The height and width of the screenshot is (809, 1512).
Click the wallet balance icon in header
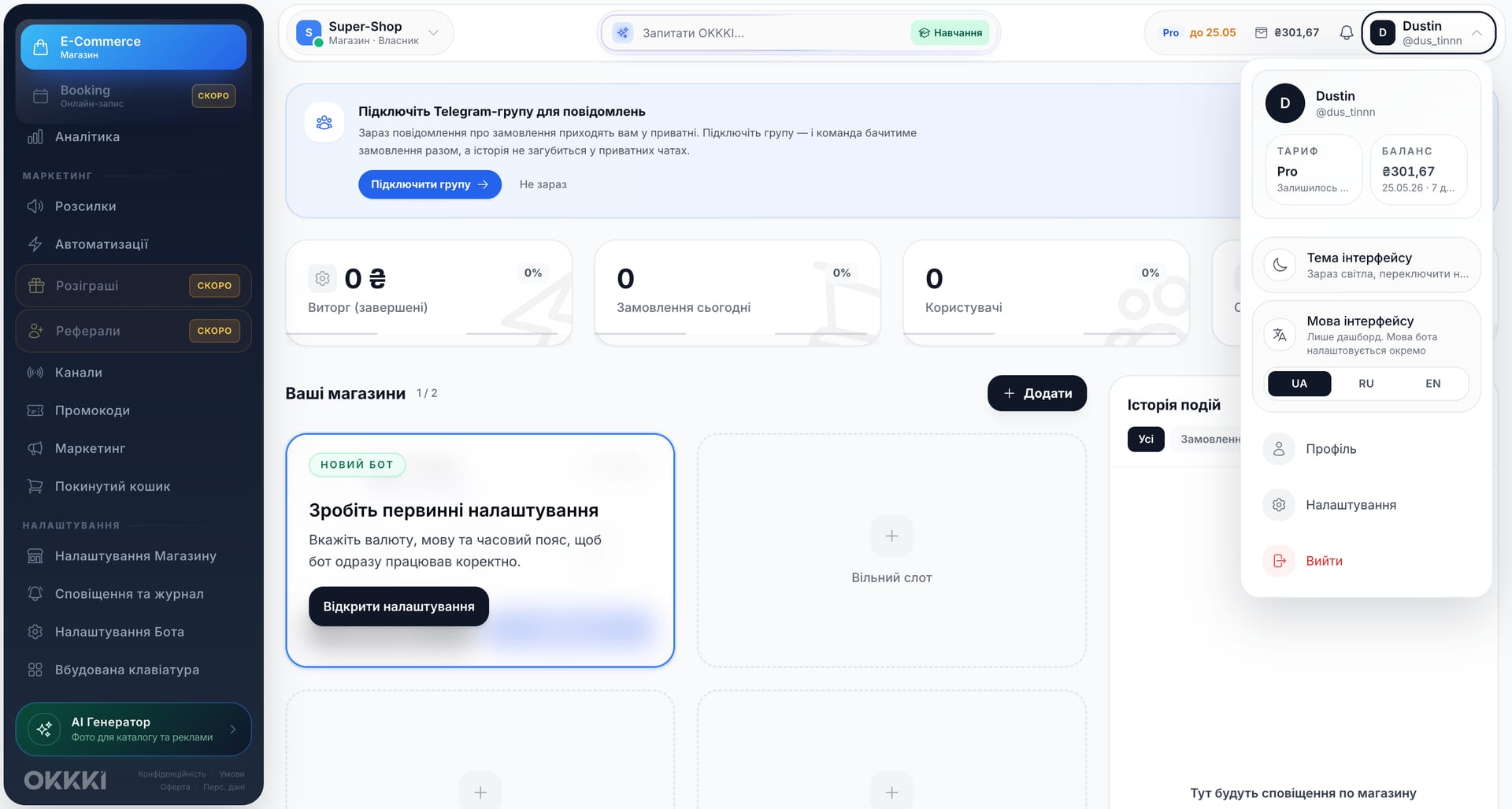click(x=1261, y=33)
